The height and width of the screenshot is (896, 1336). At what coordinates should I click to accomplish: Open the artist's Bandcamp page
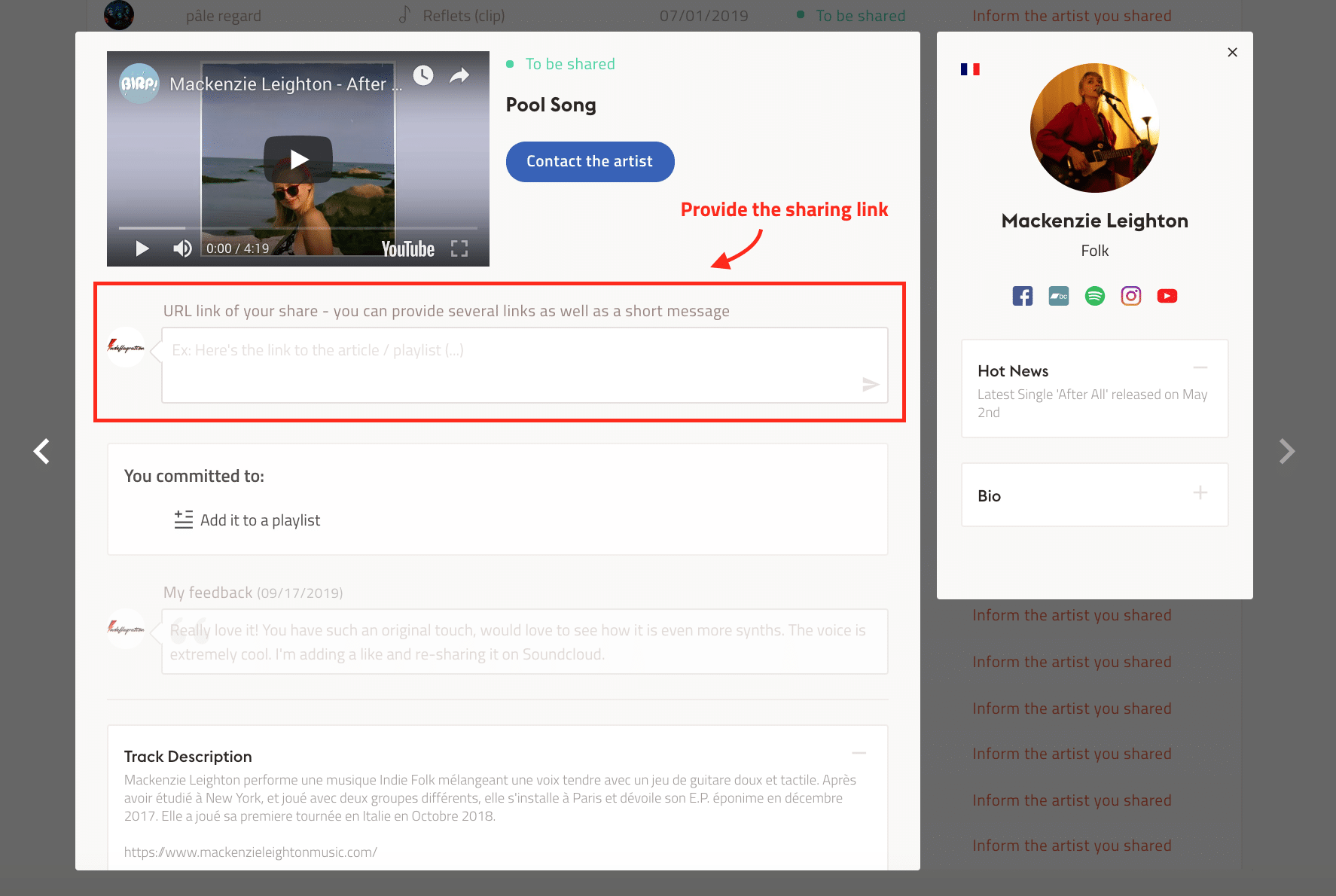[x=1059, y=296]
